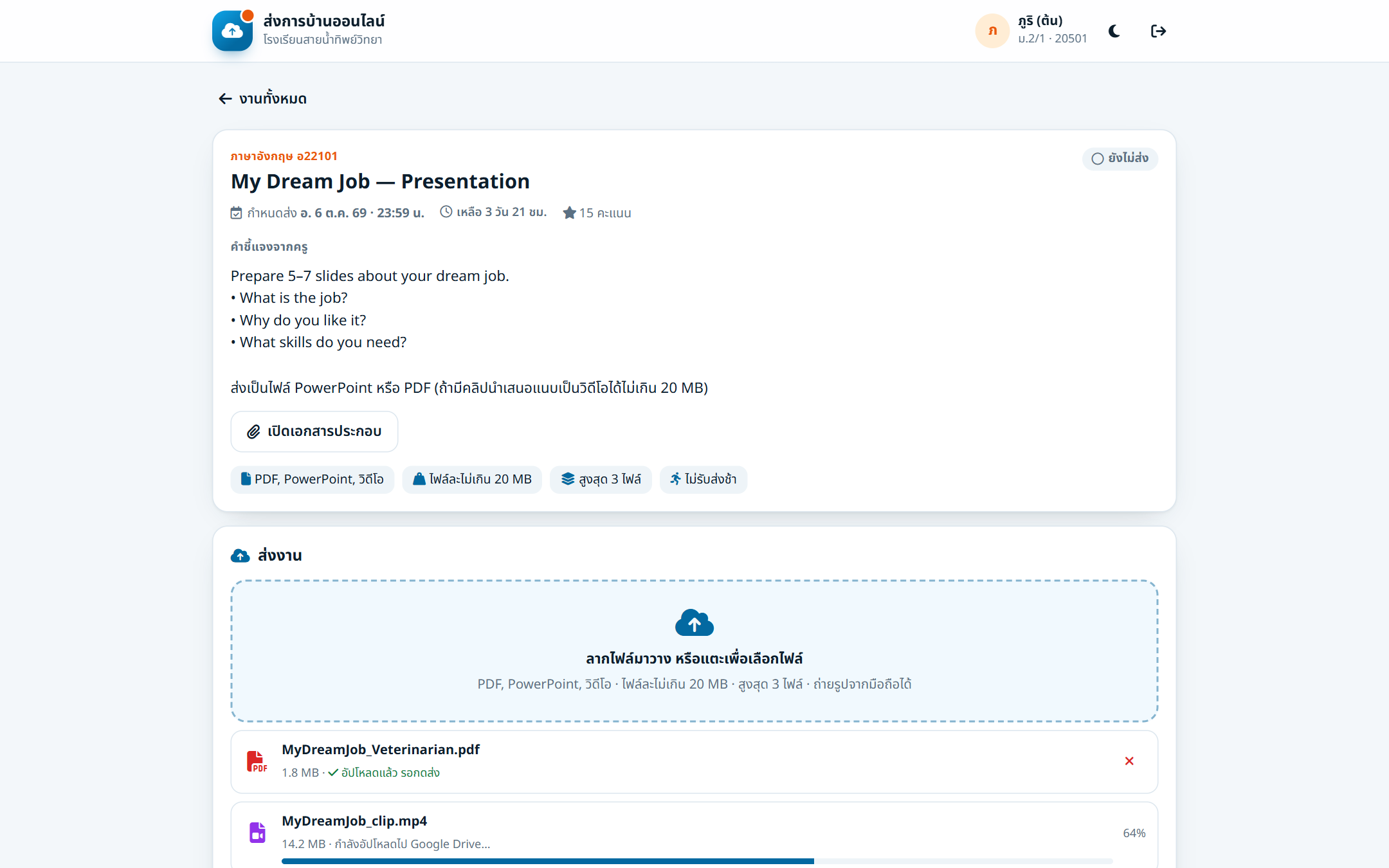The width and height of the screenshot is (1389, 868).
Task: Click the ไฟล์ละไม่เกิน 20 MB chip
Action: (472, 479)
